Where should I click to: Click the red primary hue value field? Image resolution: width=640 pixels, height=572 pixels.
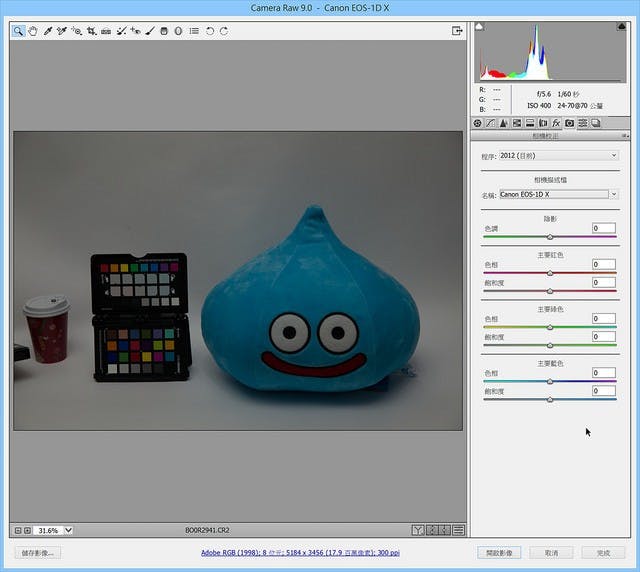tap(604, 264)
